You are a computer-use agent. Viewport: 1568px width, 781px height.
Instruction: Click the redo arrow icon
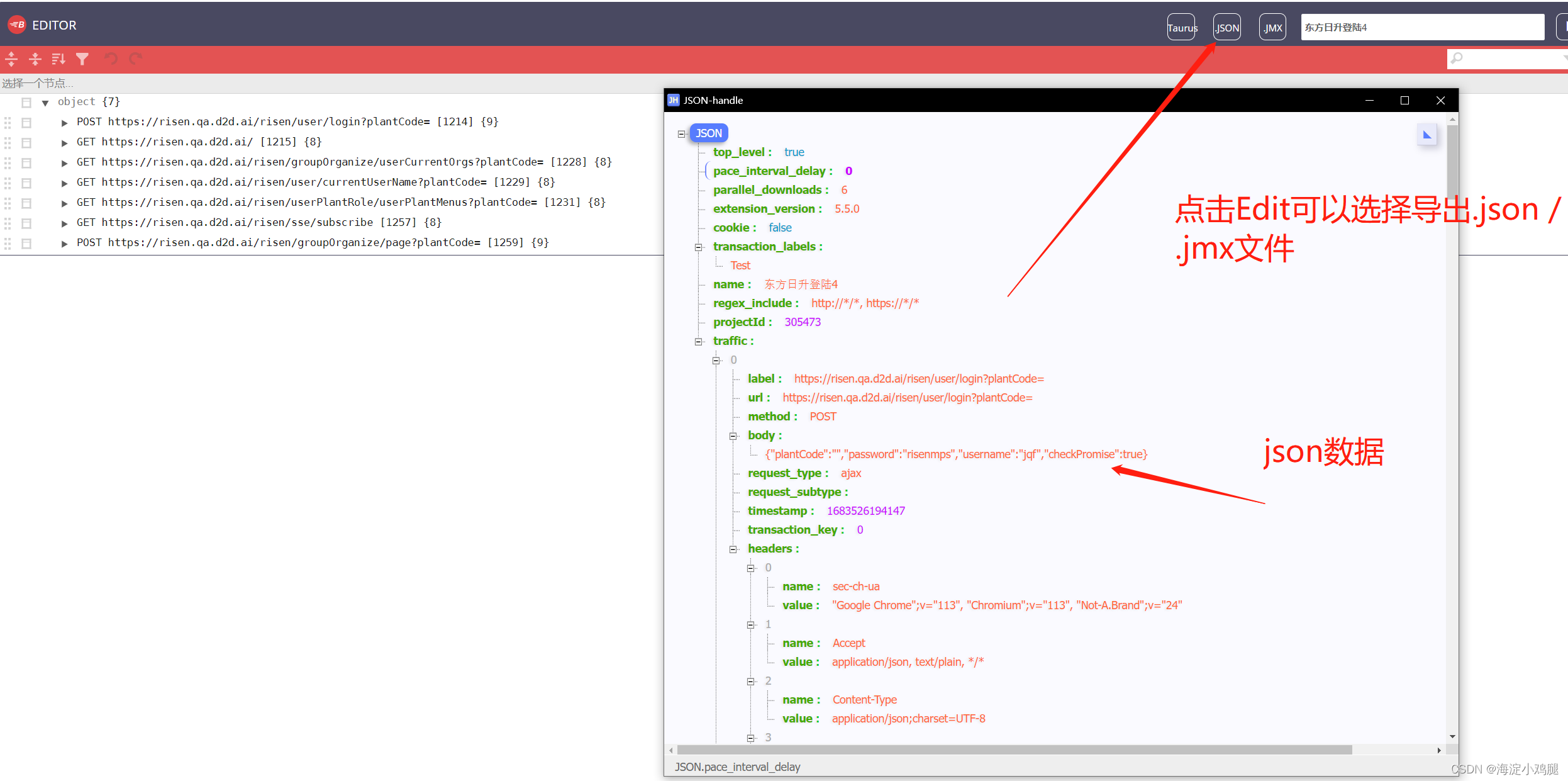coord(135,59)
